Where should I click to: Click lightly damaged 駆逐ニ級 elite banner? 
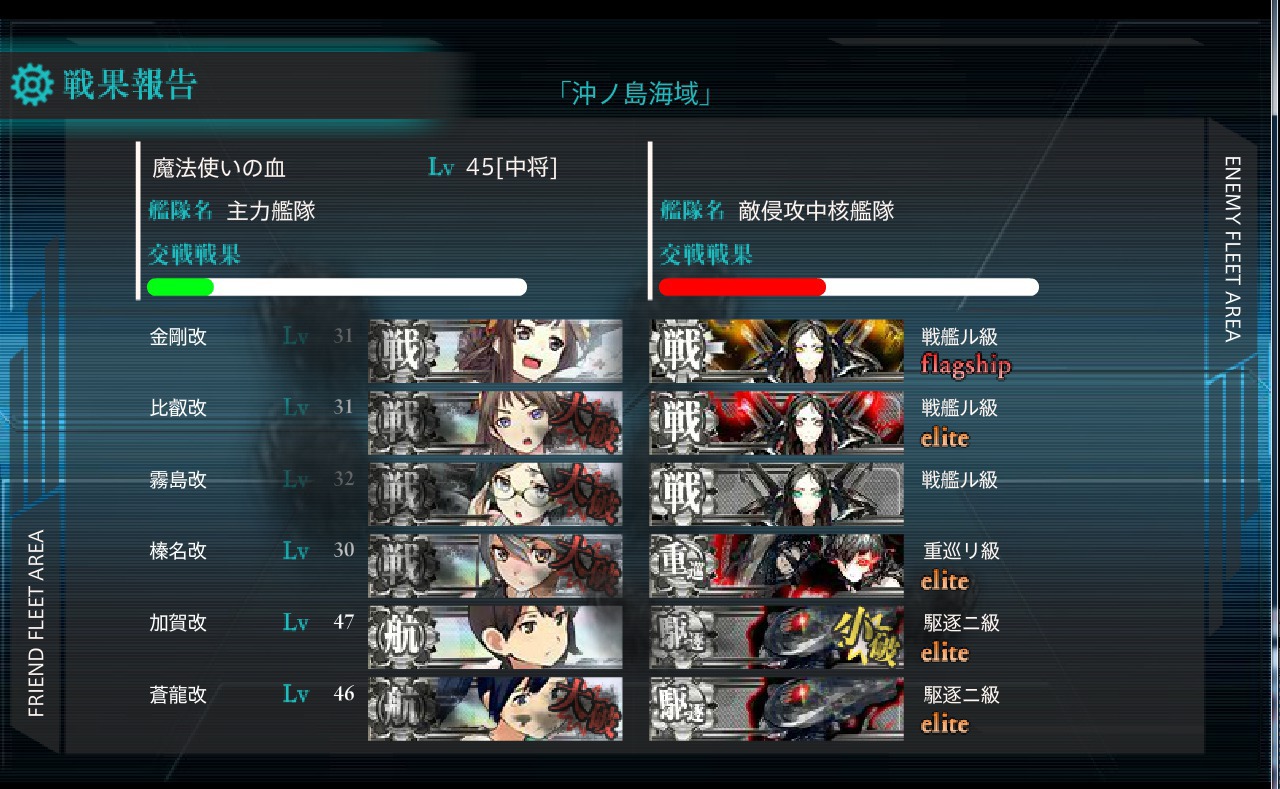[777, 637]
